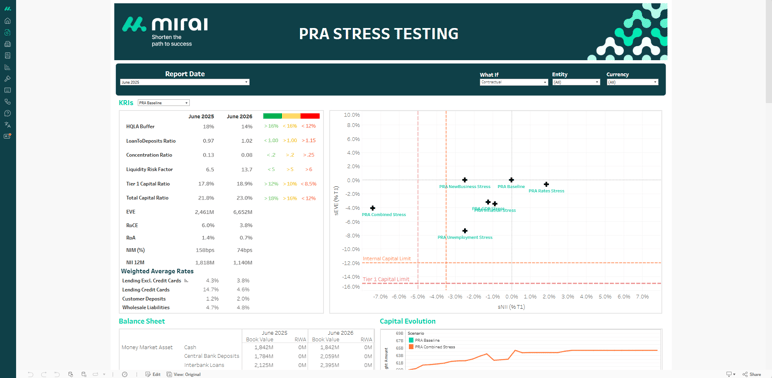Viewport: 772px width, 378px height.
Task: Click the Revert icon in bottom toolbar
Action: click(x=57, y=374)
